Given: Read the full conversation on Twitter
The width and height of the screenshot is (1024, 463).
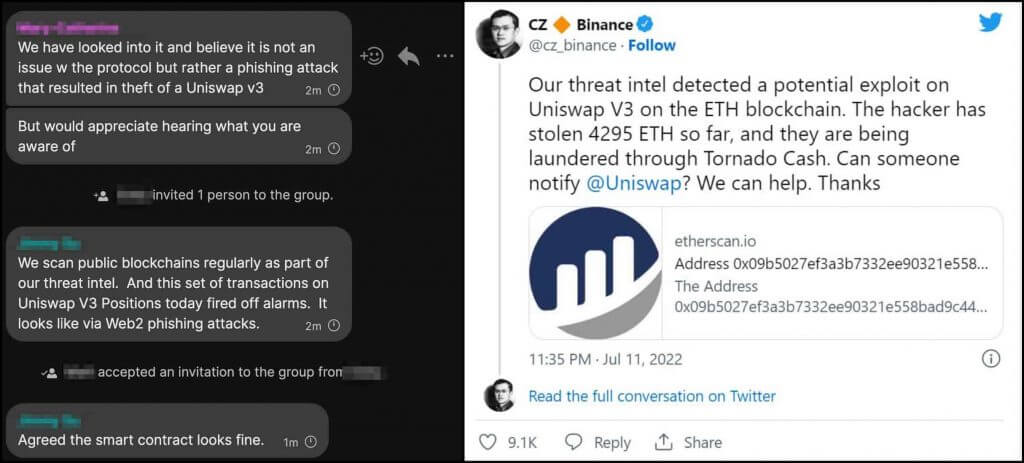Looking at the screenshot, I should point(651,396).
